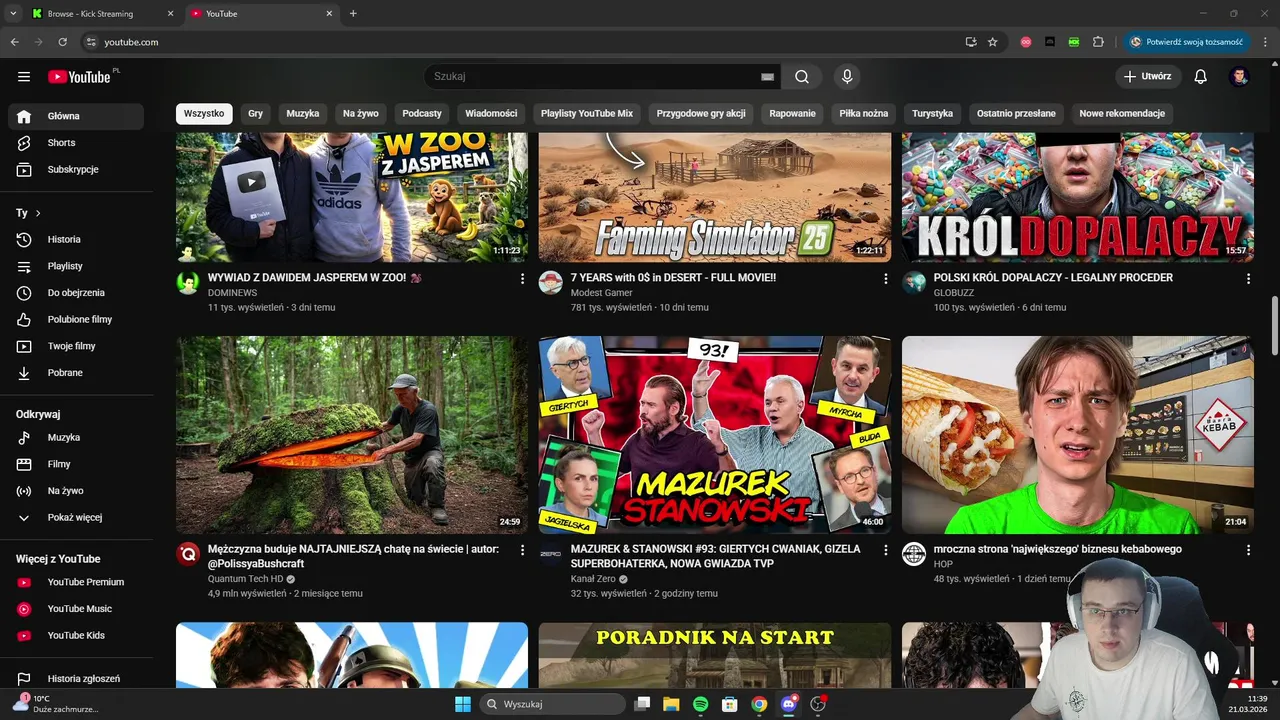The height and width of the screenshot is (720, 1280).
Task: Click Potwierdź swoją tożsamość button
Action: tap(1186, 42)
